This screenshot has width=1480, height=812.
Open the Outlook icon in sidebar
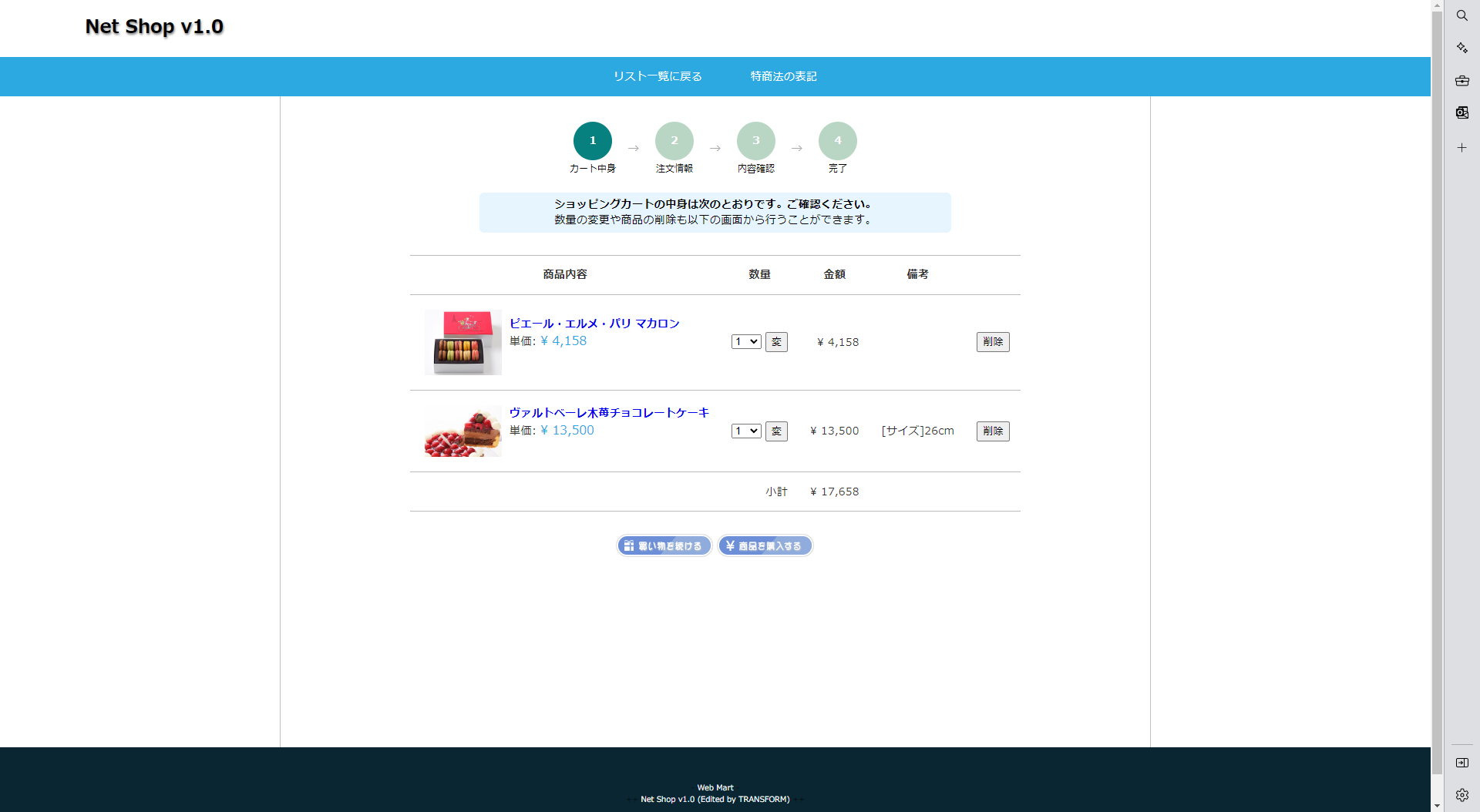(x=1461, y=112)
